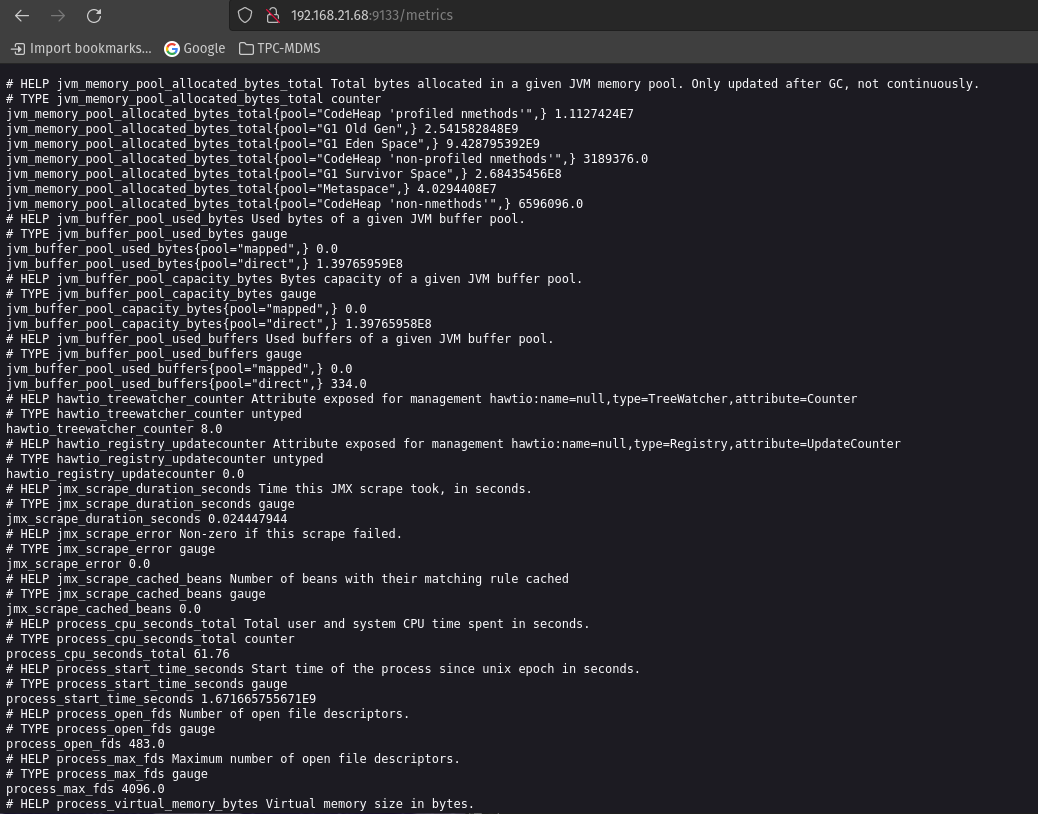Open the tracking protection shield icon
The height and width of the screenshot is (814, 1038).
245,15
